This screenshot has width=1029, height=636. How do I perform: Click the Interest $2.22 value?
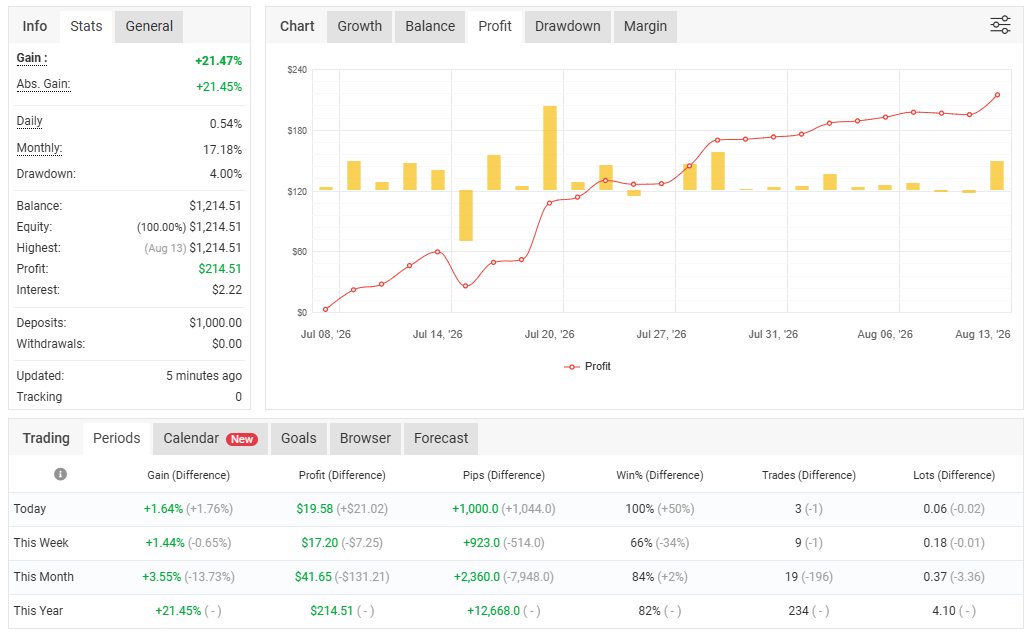227,289
